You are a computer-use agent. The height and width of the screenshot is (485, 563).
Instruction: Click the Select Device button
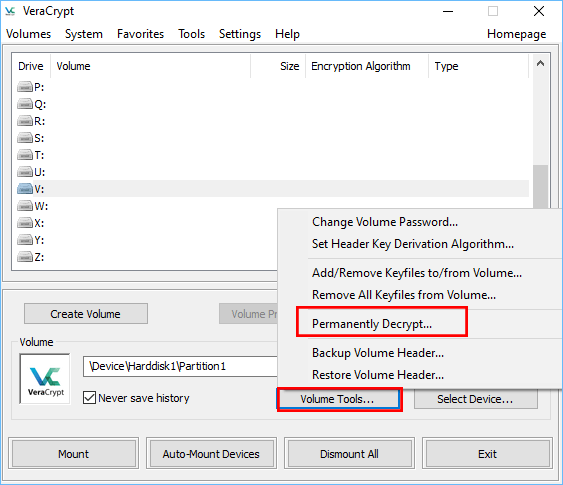[475, 399]
